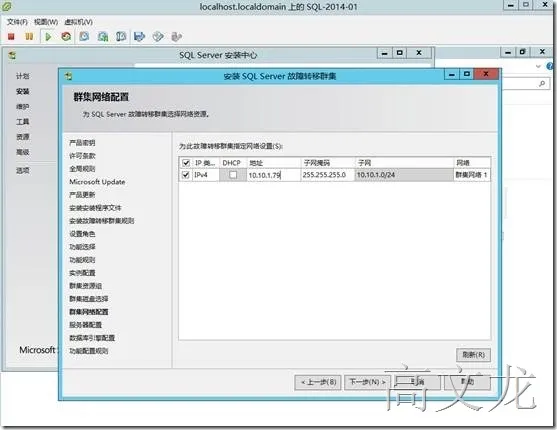Click the floppy drive connect icon
The height and width of the screenshot is (430, 557).
pos(139,37)
